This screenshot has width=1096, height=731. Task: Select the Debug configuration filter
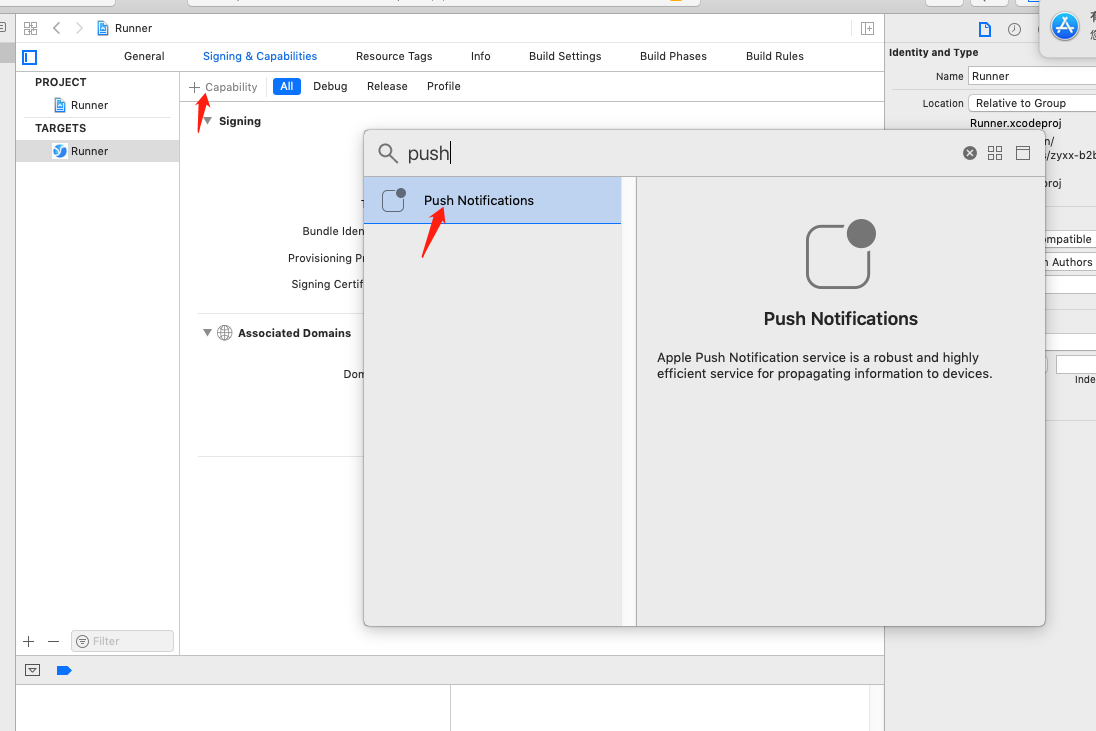[330, 86]
